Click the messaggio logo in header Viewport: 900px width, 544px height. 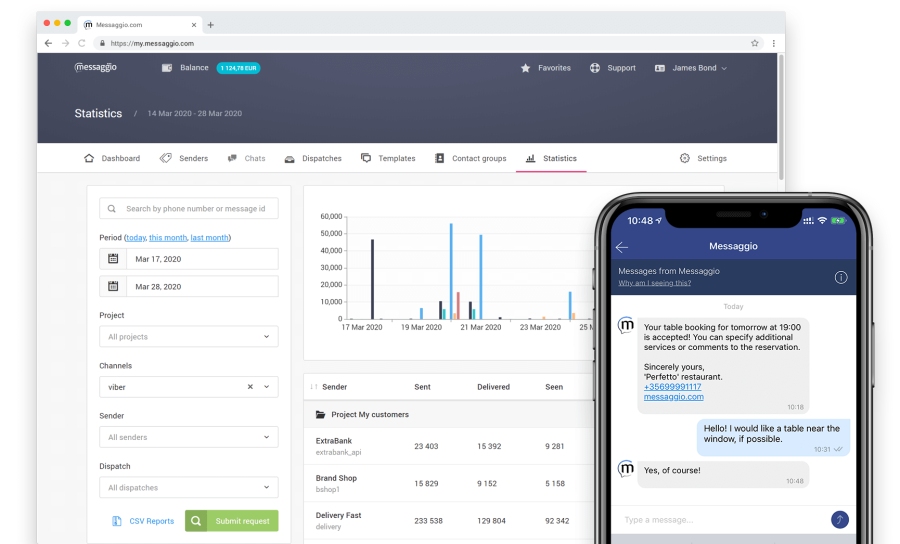click(x=95, y=67)
